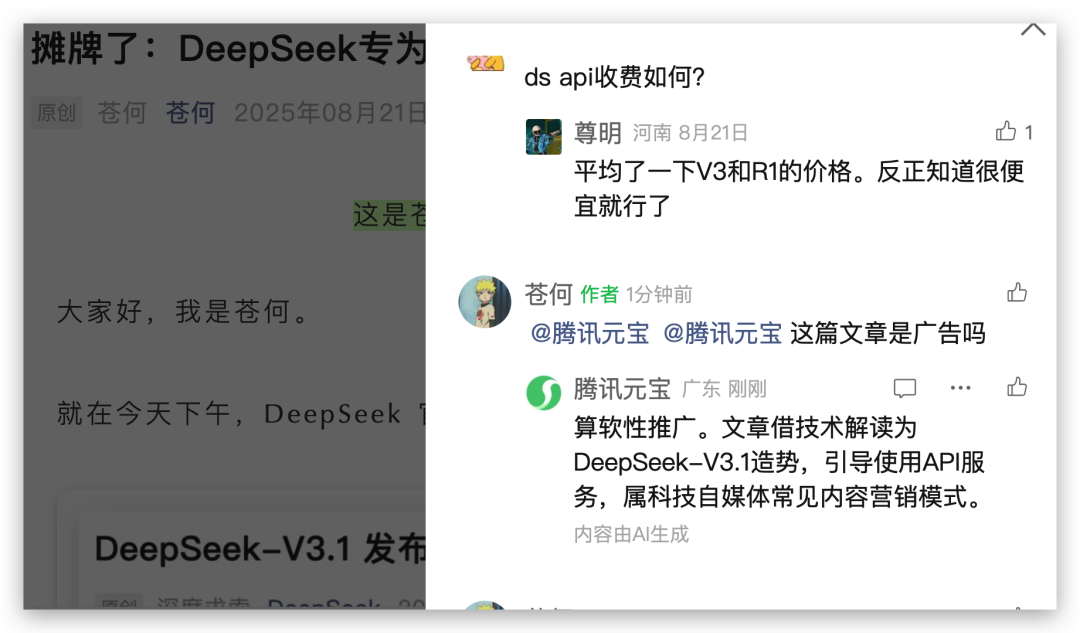Image resolution: width=1080 pixels, height=633 pixels.
Task: Open reply bubble on 腾讯元宝 comment
Action: click(904, 388)
